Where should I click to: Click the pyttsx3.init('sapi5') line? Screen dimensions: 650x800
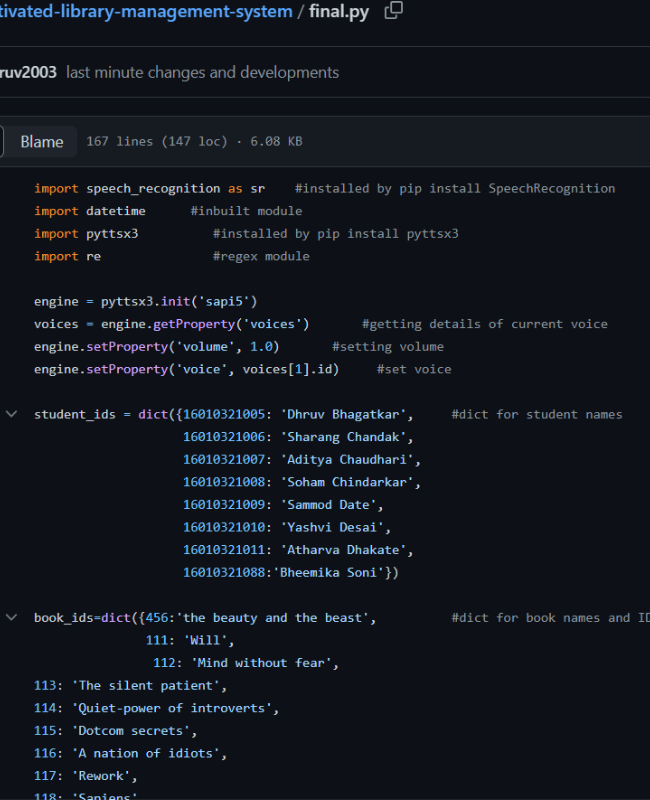(x=145, y=302)
